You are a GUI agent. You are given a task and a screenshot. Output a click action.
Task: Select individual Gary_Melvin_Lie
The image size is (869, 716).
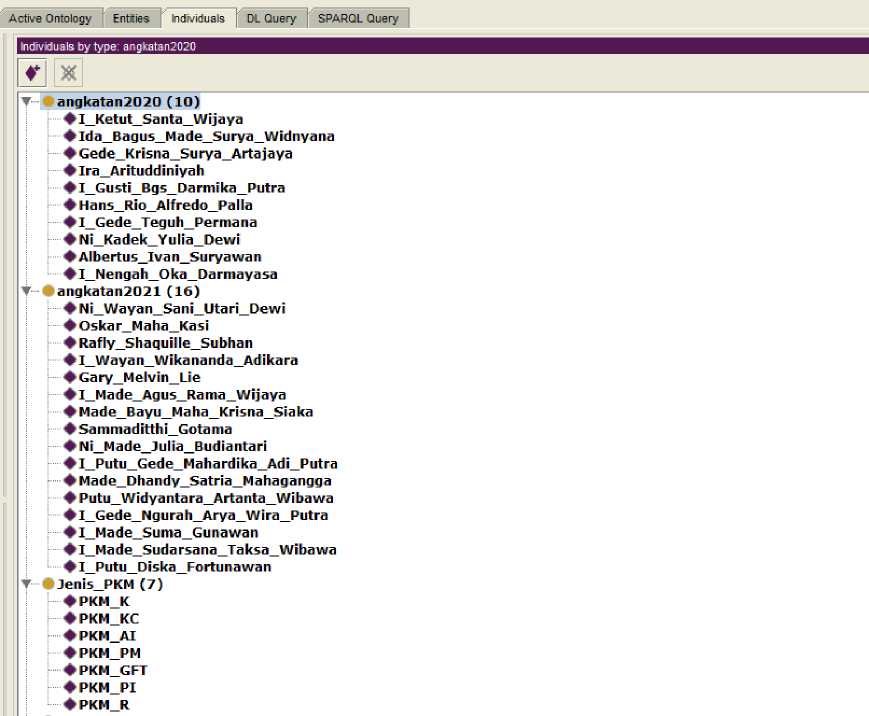(x=139, y=378)
